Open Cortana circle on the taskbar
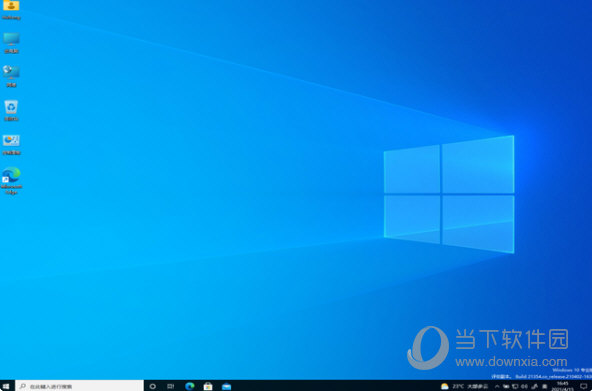The height and width of the screenshot is (391, 592). (153, 386)
